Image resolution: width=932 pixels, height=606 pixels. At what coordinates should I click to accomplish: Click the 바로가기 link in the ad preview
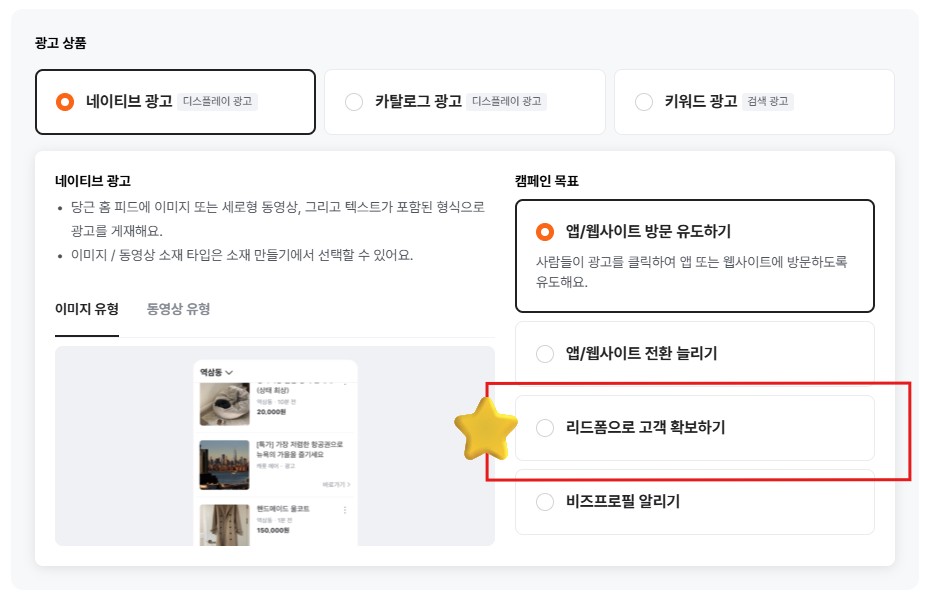(x=336, y=485)
